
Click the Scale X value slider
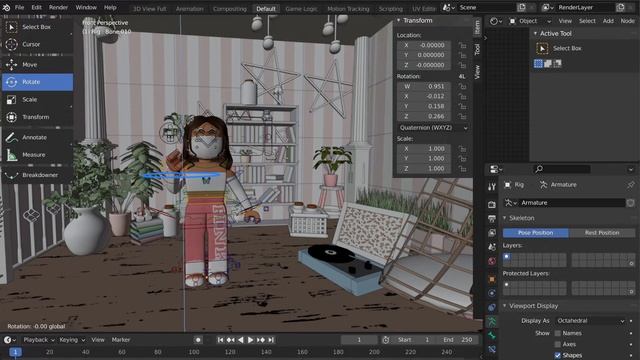424,149
